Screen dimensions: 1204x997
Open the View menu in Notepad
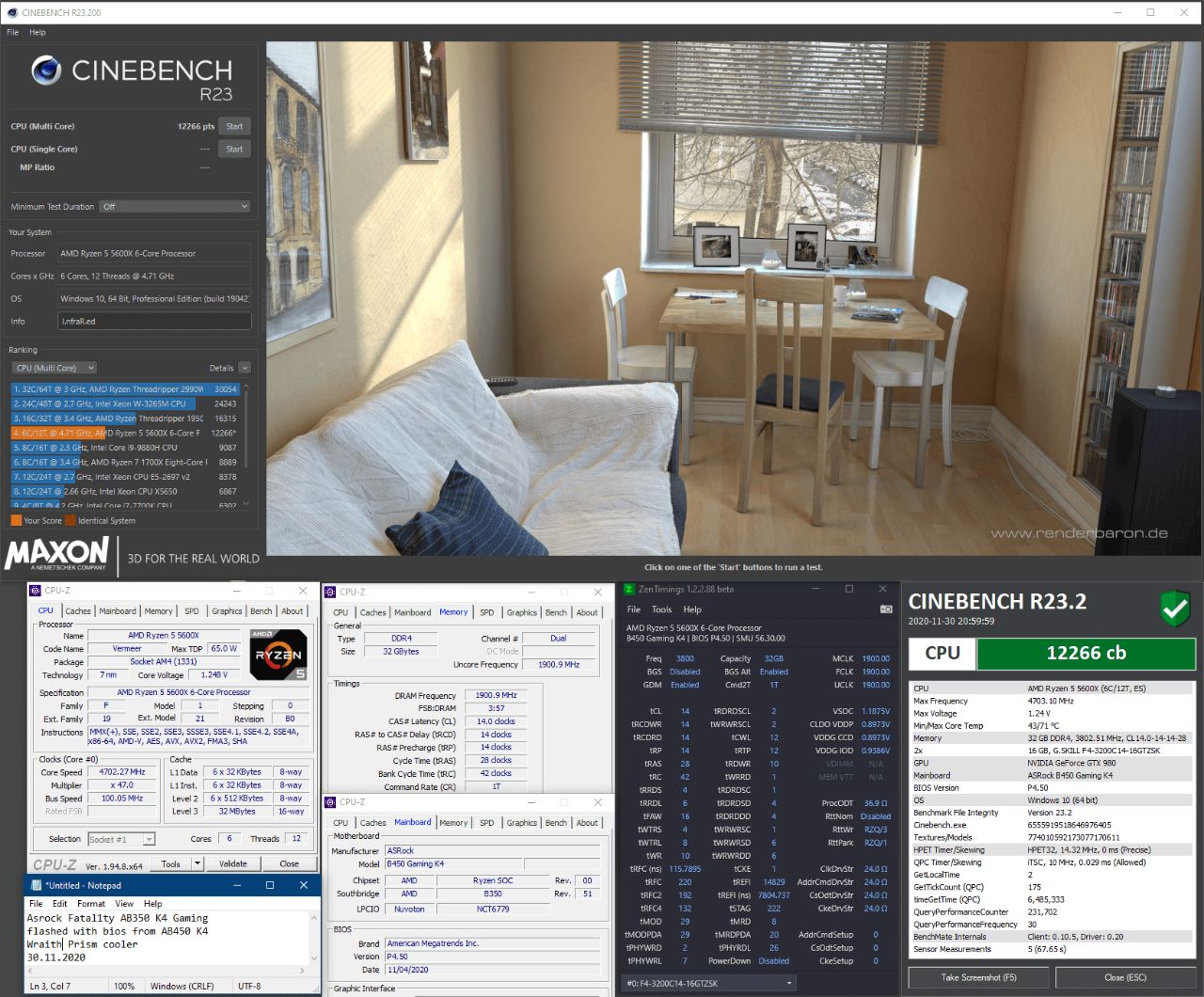click(x=124, y=903)
